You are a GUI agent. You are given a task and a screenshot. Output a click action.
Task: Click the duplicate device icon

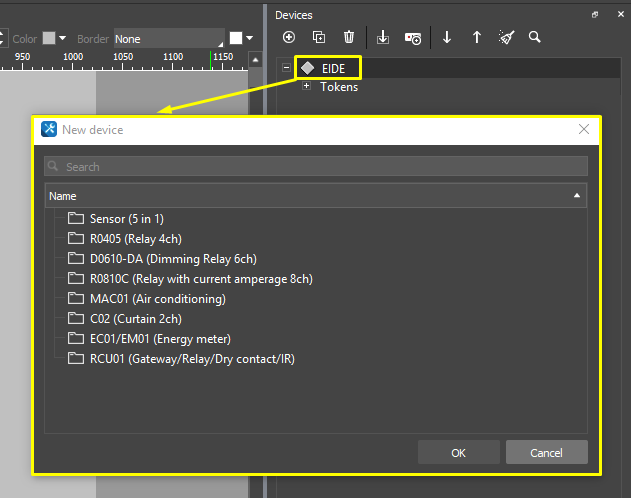pos(319,37)
